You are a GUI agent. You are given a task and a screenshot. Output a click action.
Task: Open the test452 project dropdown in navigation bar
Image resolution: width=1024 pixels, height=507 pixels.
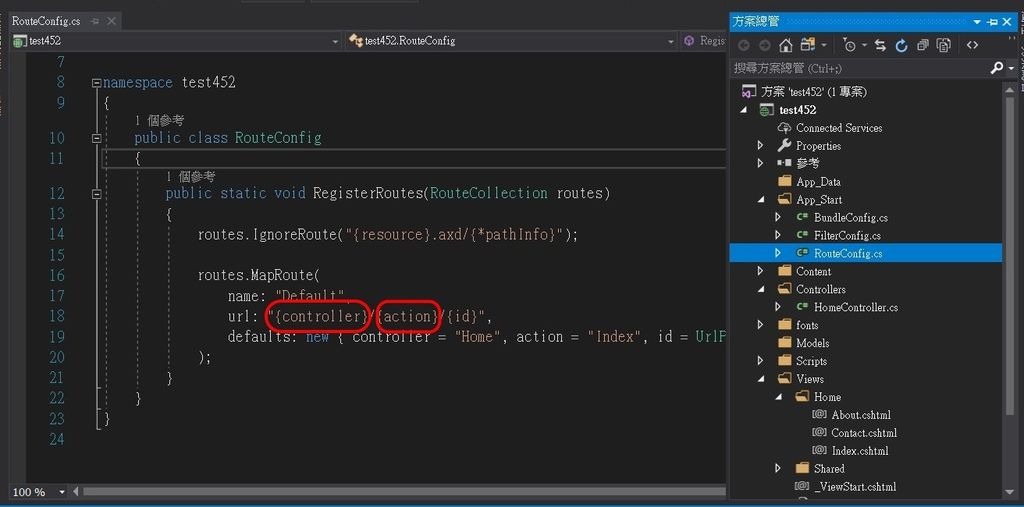335,41
